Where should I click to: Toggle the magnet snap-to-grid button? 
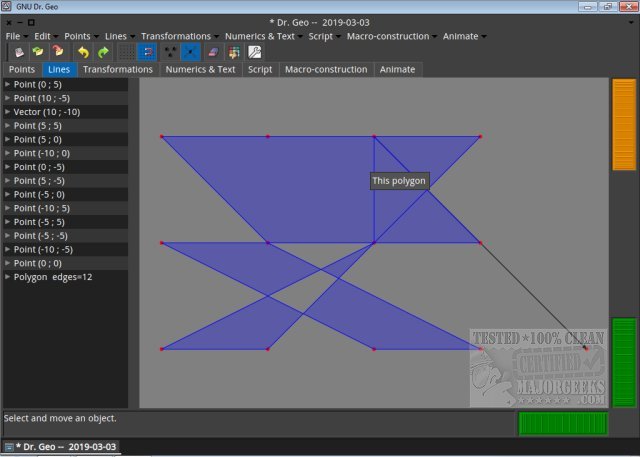pyautogui.click(x=147, y=51)
